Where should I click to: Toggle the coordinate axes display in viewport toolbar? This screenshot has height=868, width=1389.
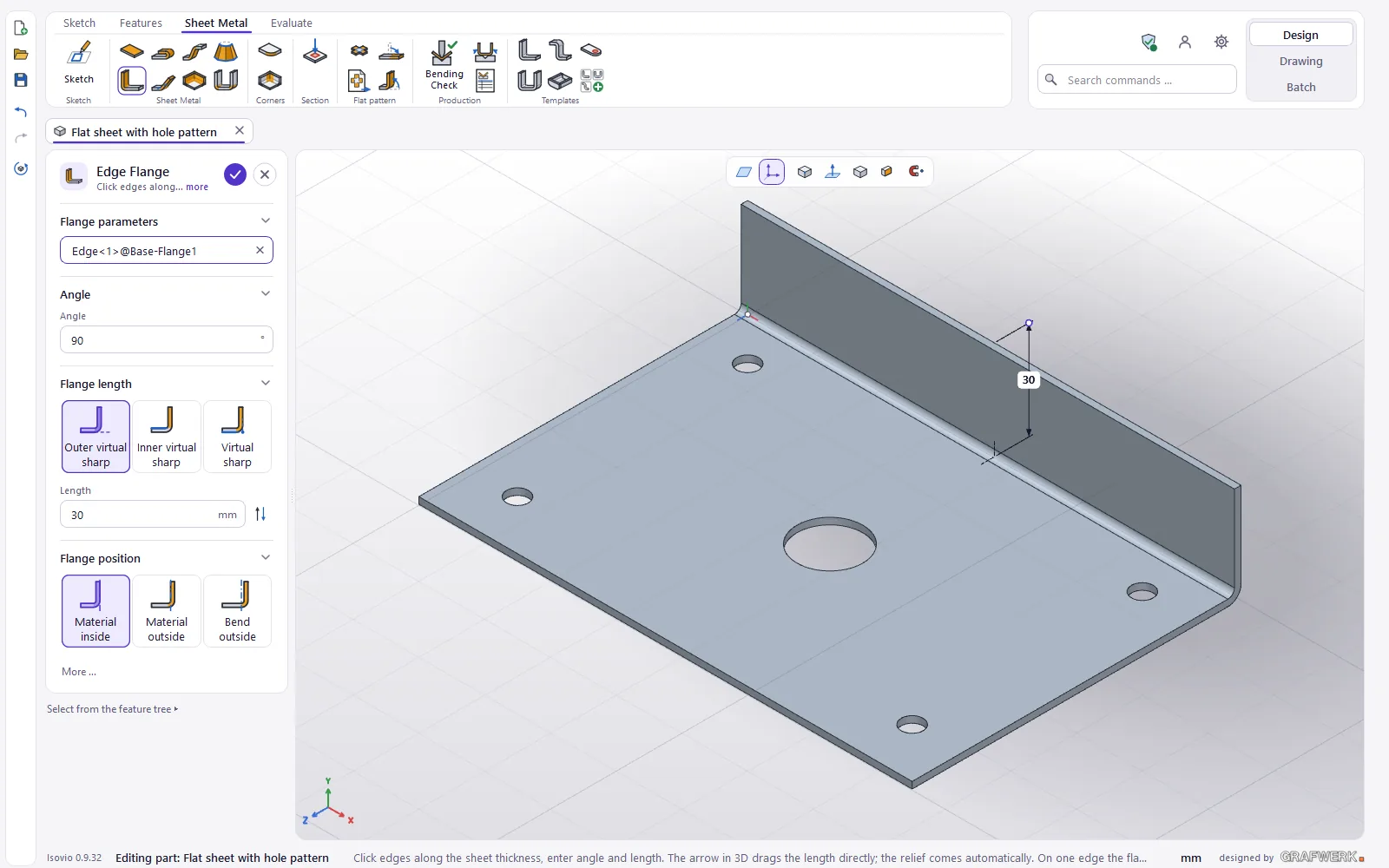[x=772, y=172]
